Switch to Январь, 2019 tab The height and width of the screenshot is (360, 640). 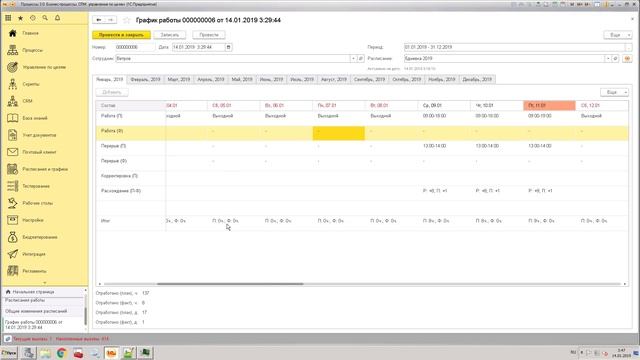(x=110, y=80)
